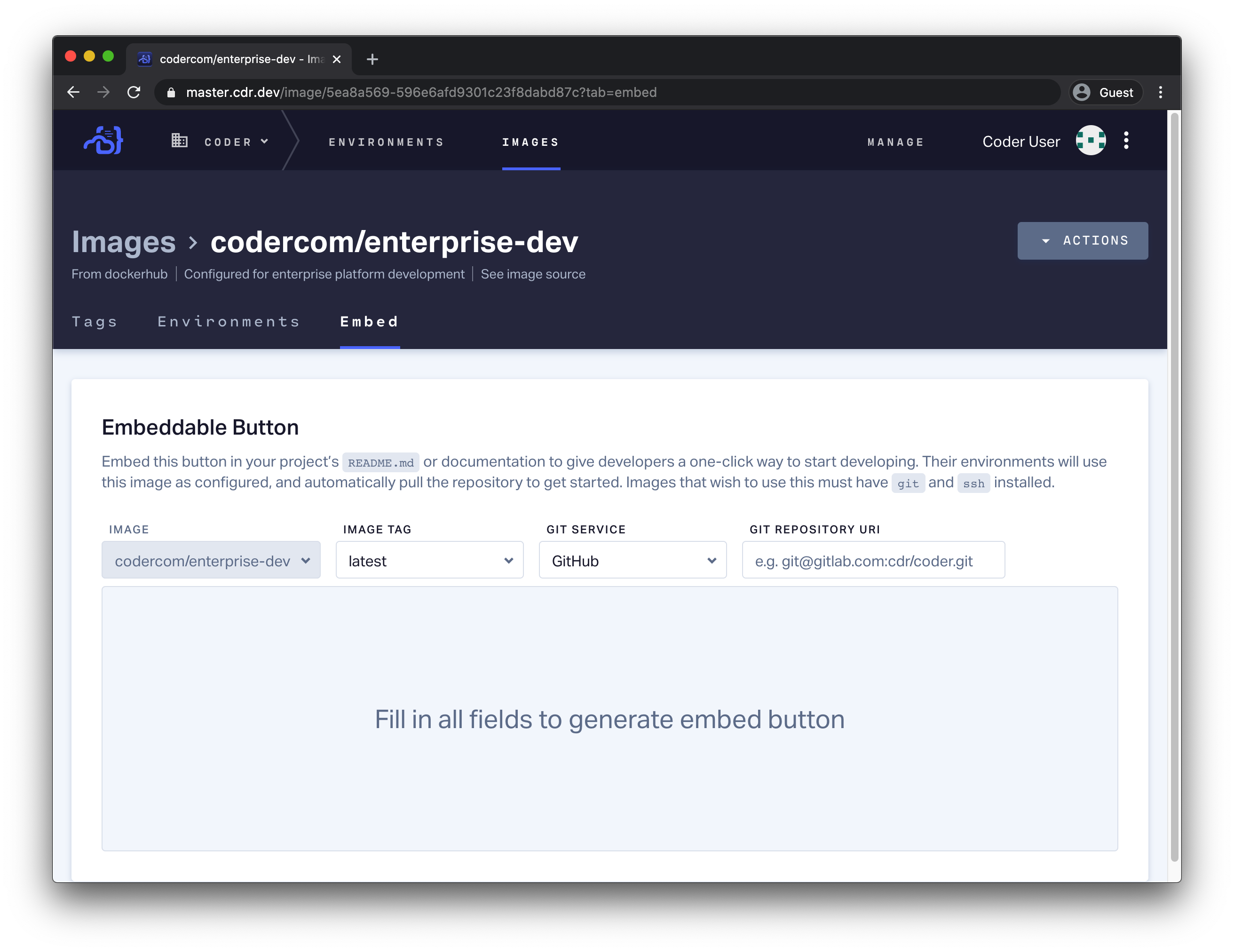Click the browser reload icon
Viewport: 1234px width, 952px height.
coord(134,92)
